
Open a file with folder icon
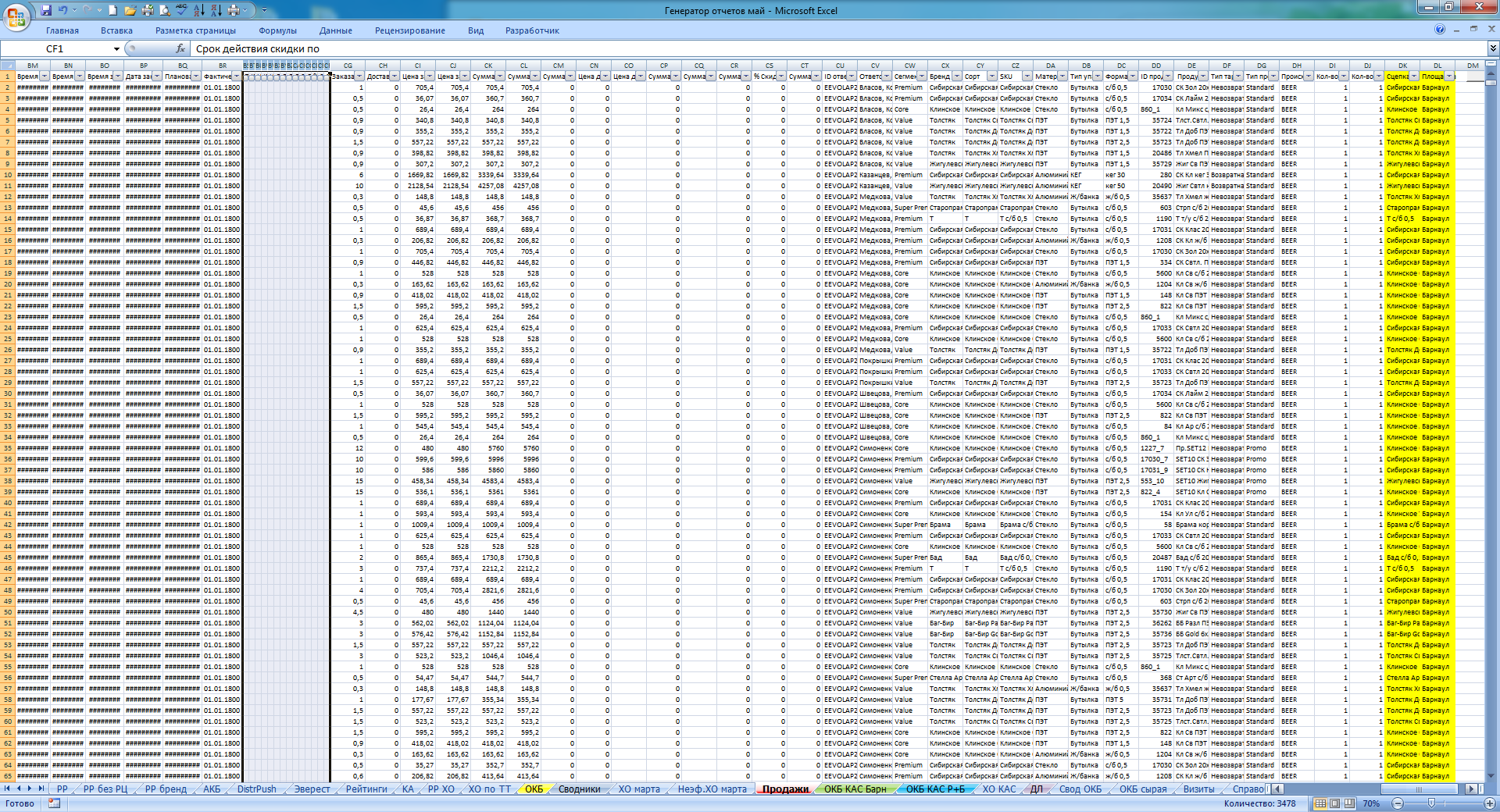tap(130, 10)
